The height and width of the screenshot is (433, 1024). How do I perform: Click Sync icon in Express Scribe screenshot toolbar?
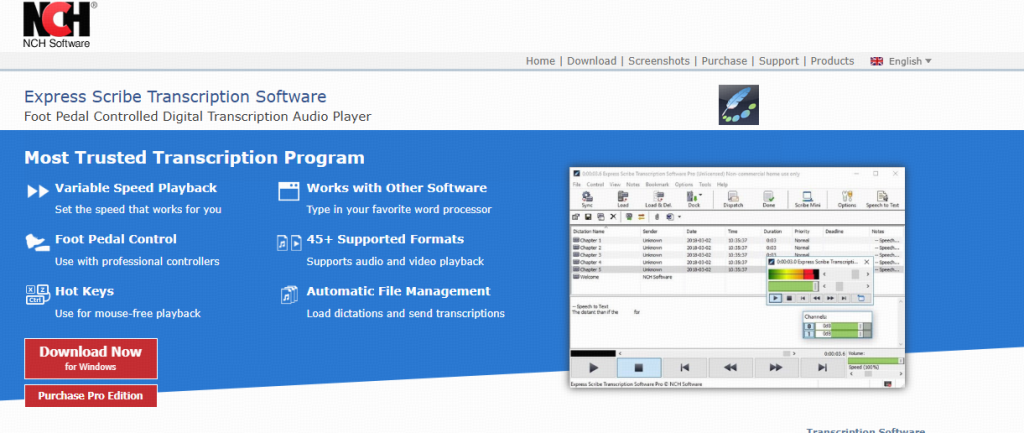coord(587,199)
